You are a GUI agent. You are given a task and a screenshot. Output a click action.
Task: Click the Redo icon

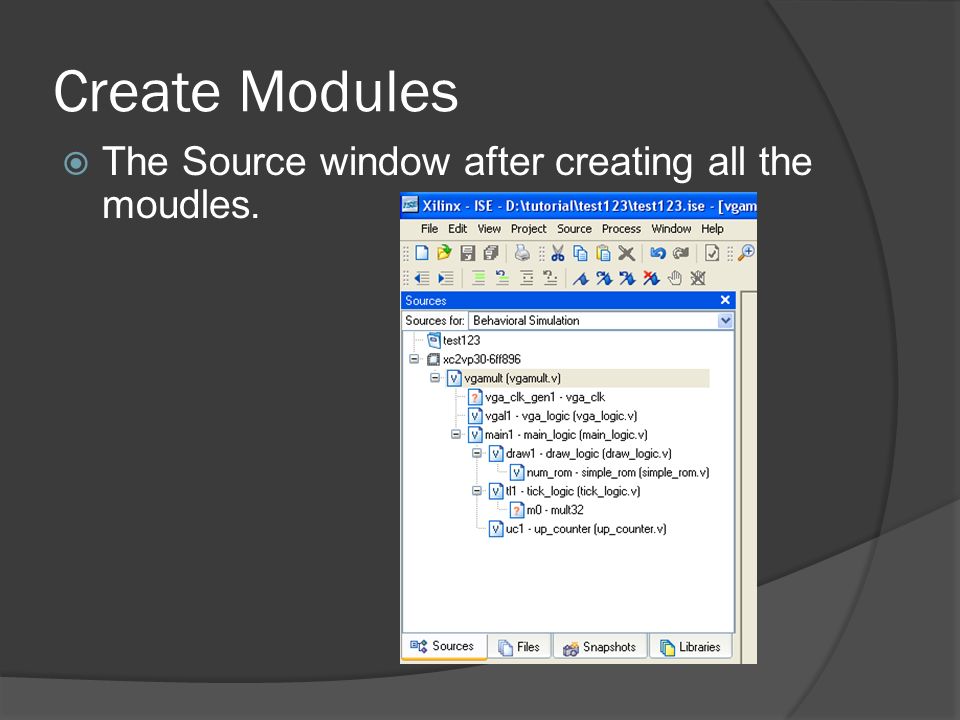pyautogui.click(x=681, y=253)
